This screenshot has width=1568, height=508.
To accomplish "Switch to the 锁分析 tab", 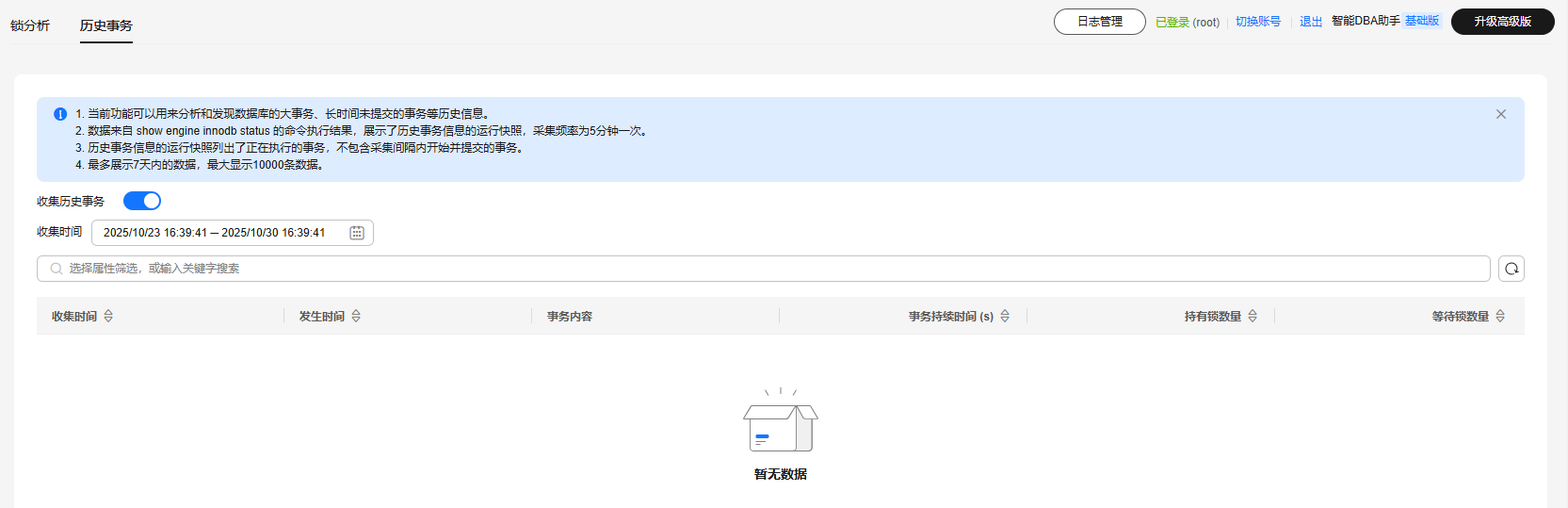I will (x=30, y=25).
